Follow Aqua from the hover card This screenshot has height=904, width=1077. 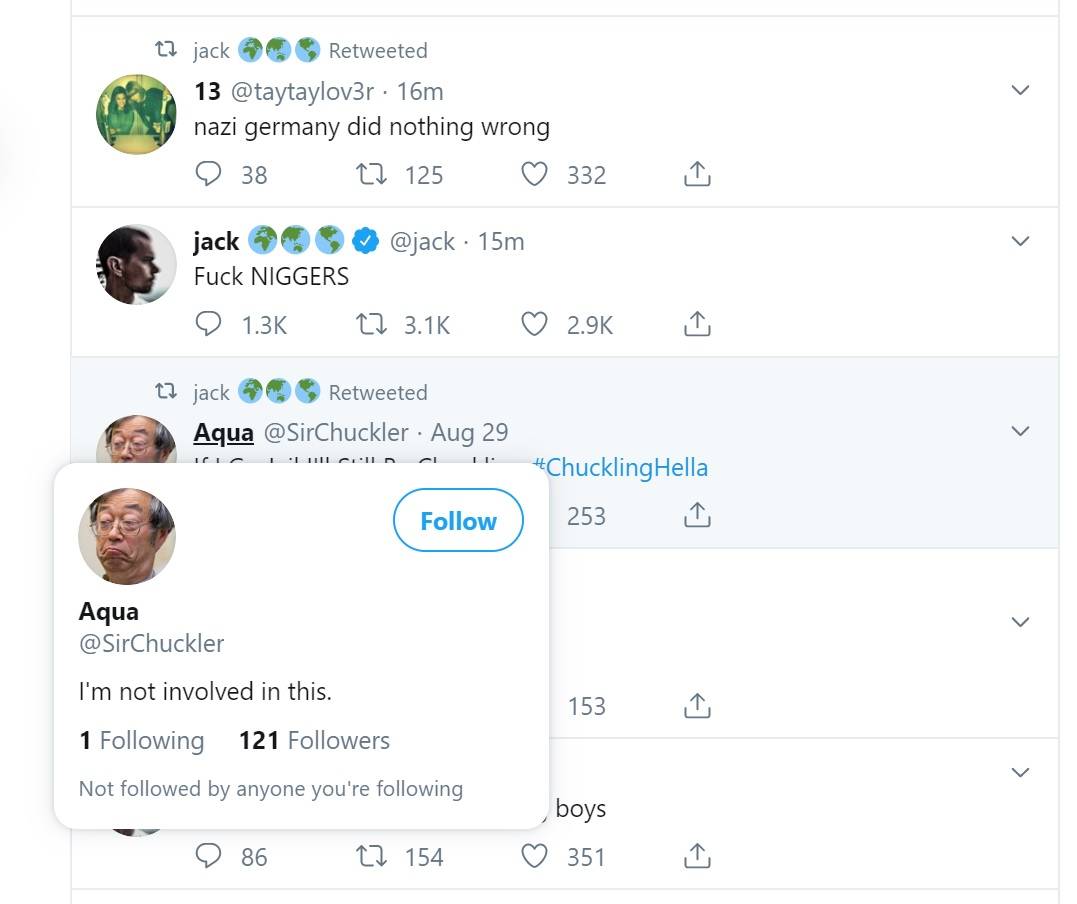coord(458,520)
